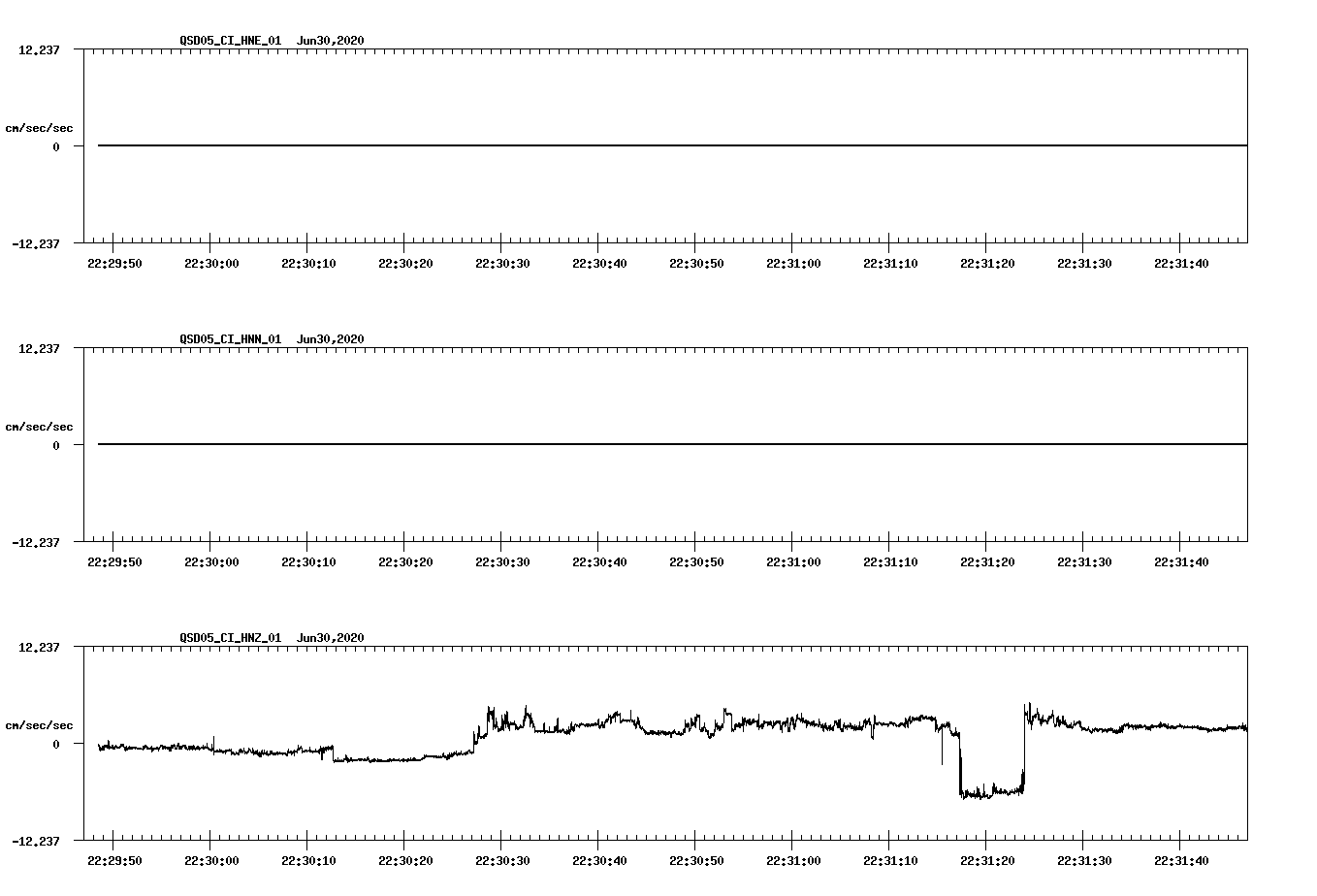1317x896 pixels.
Task: Click the 12.237 upper limit on the HNN plot
Action: tap(39, 349)
